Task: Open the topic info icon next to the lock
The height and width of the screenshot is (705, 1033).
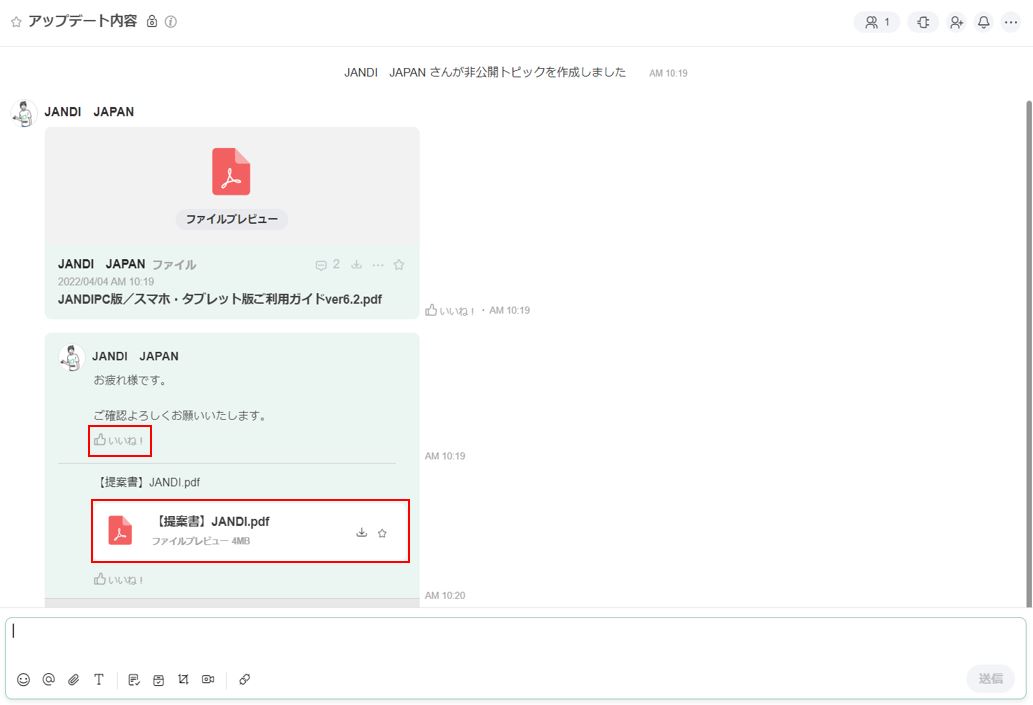Action: click(171, 22)
